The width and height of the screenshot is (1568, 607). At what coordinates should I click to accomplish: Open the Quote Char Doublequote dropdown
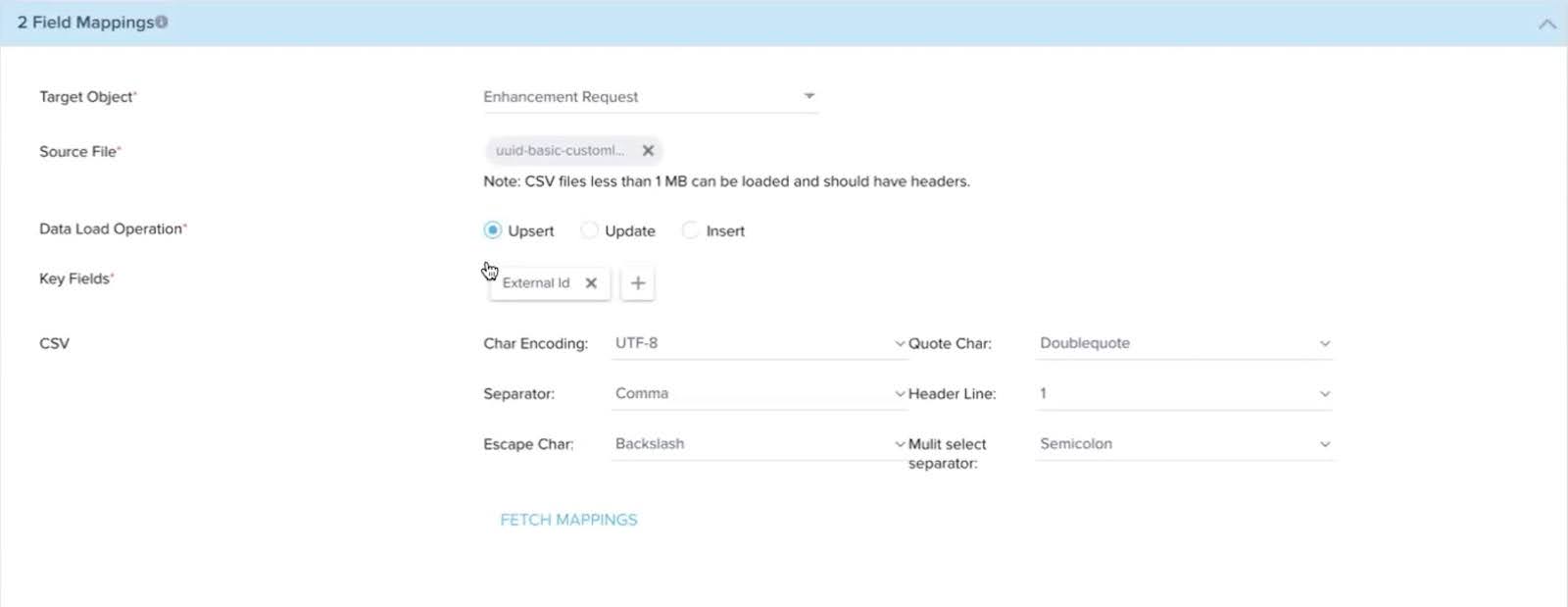(1184, 343)
